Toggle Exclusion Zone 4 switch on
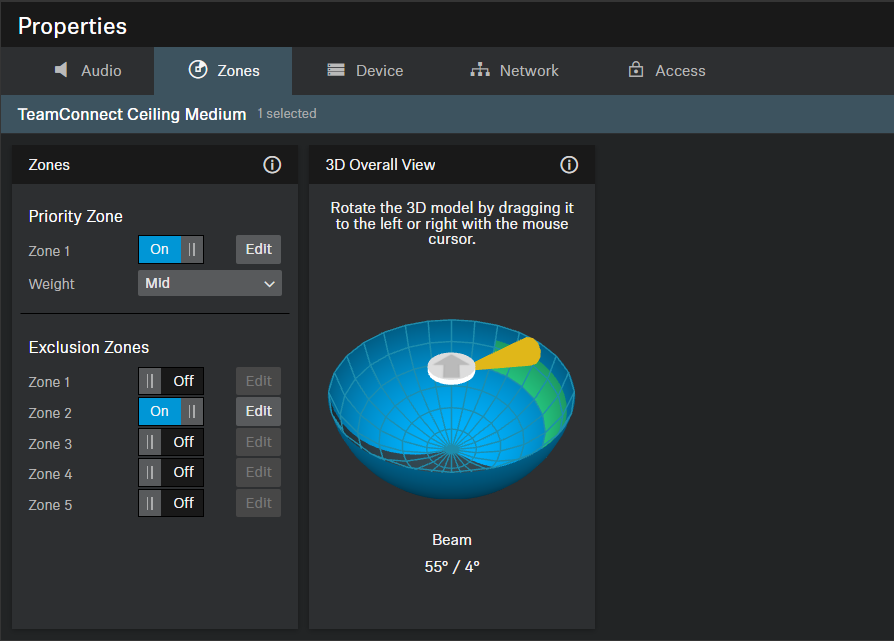The width and height of the screenshot is (894, 641). (x=171, y=473)
